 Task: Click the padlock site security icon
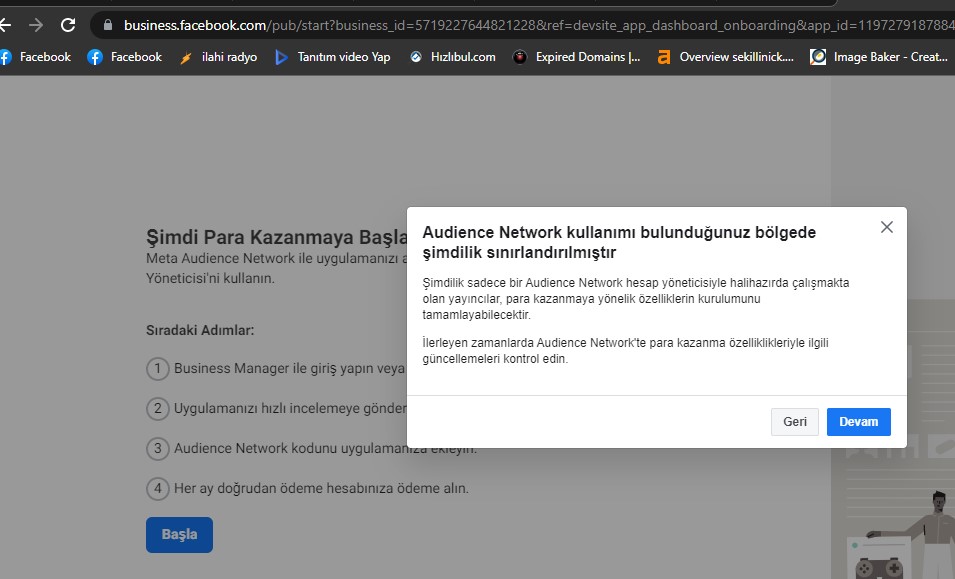[x=108, y=25]
